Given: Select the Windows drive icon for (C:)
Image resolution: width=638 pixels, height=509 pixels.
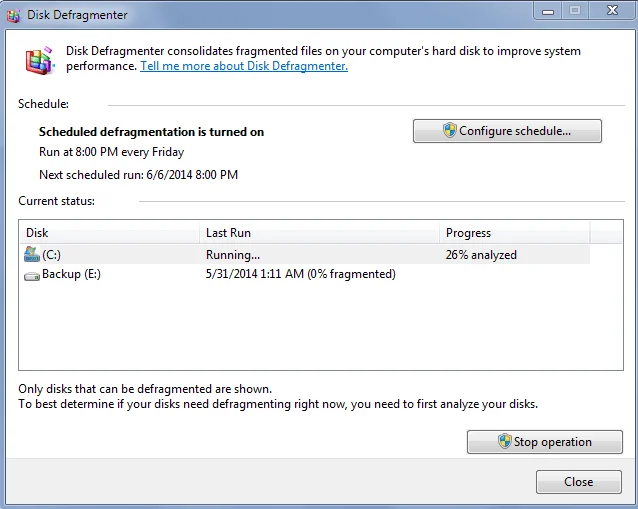Looking at the screenshot, I should point(32,254).
